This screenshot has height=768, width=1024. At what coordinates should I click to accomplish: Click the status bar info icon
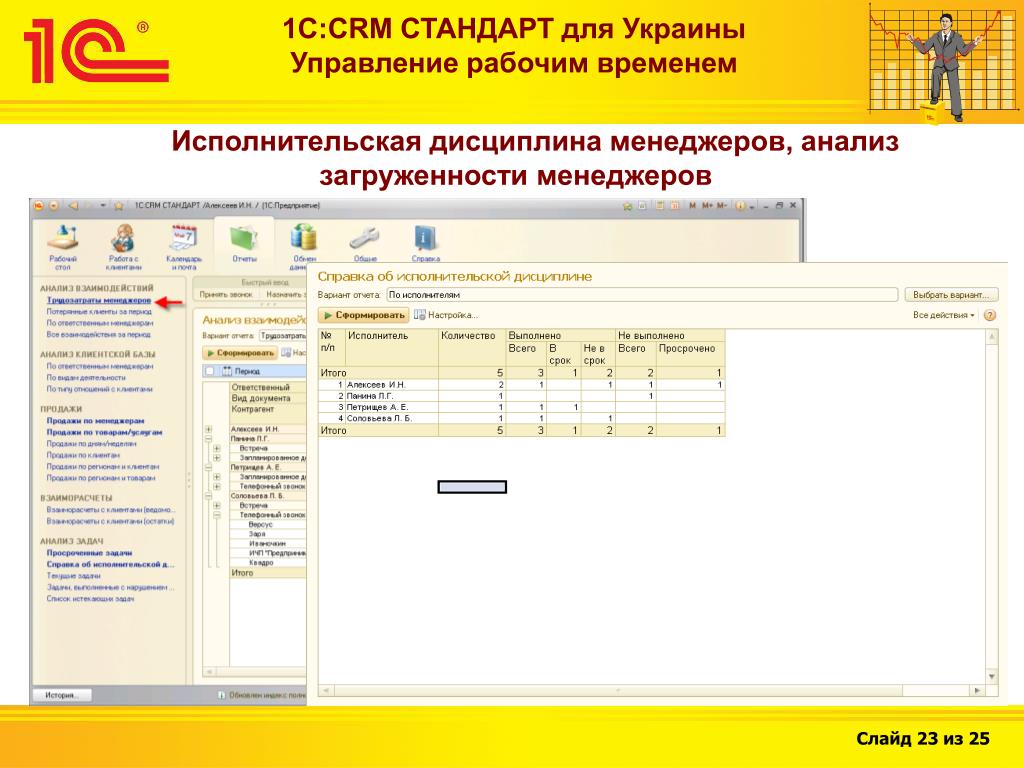221,696
